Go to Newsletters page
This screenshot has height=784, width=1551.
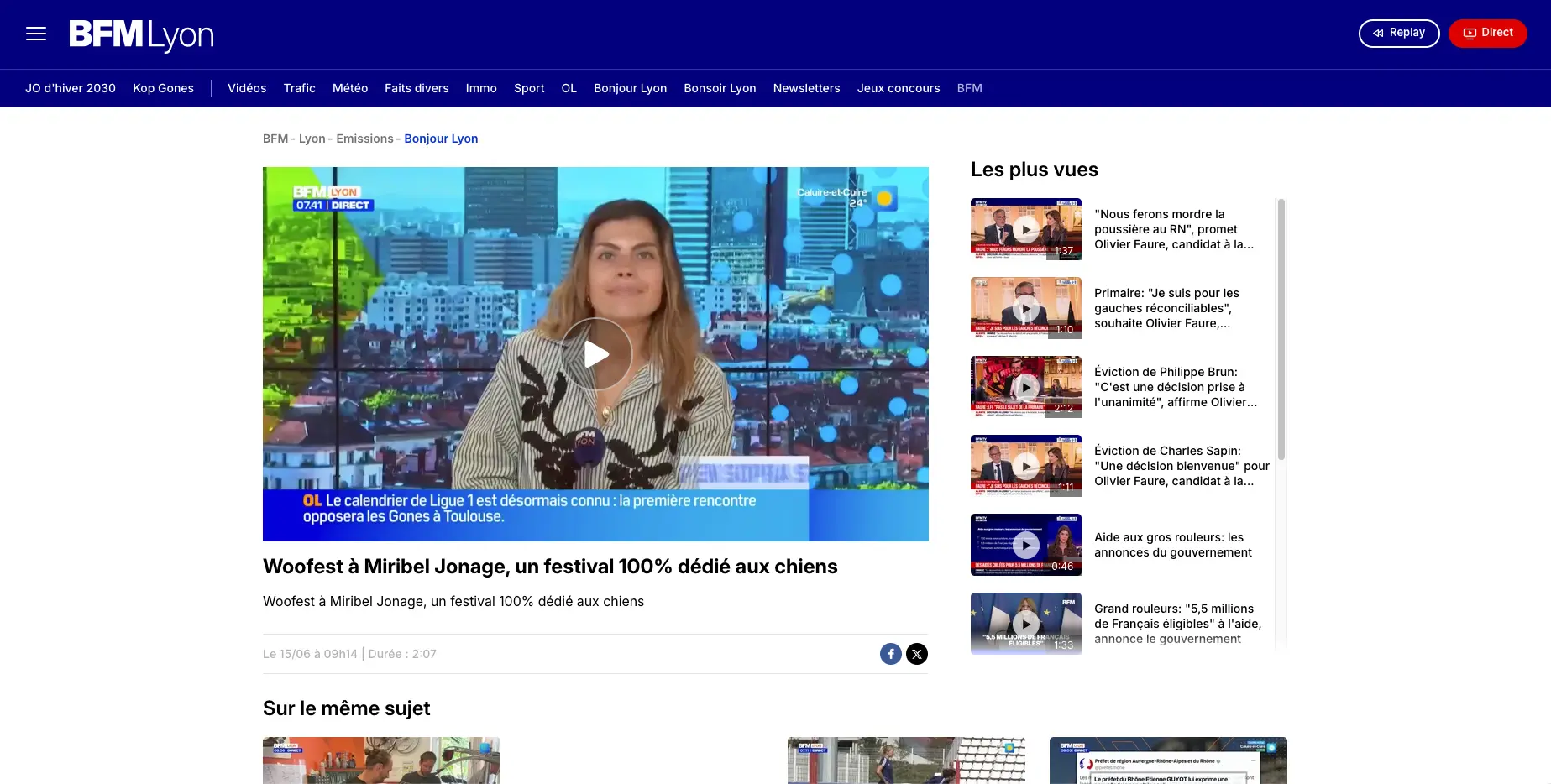pyautogui.click(x=806, y=88)
